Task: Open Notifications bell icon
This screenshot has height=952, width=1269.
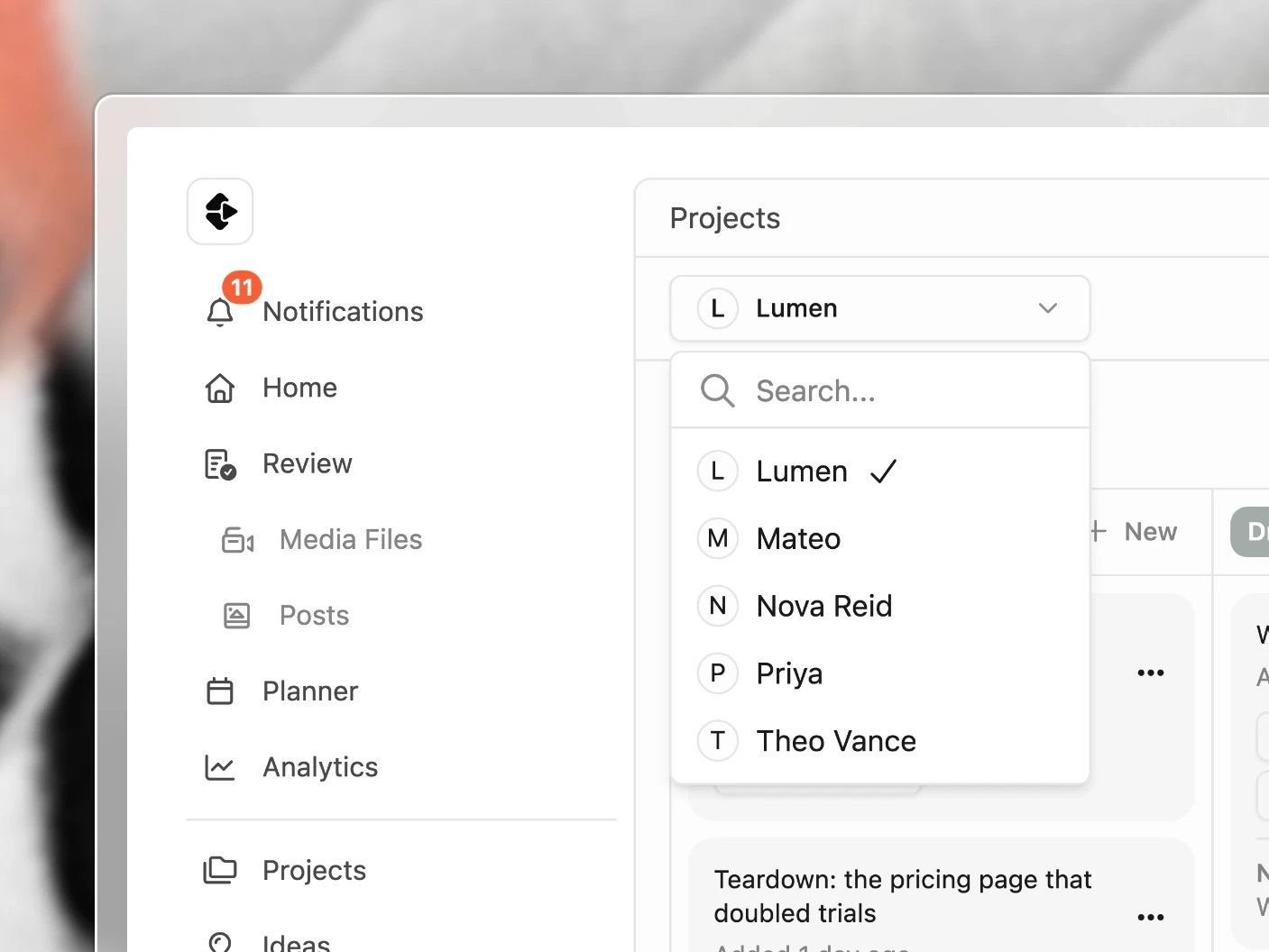Action: point(220,312)
